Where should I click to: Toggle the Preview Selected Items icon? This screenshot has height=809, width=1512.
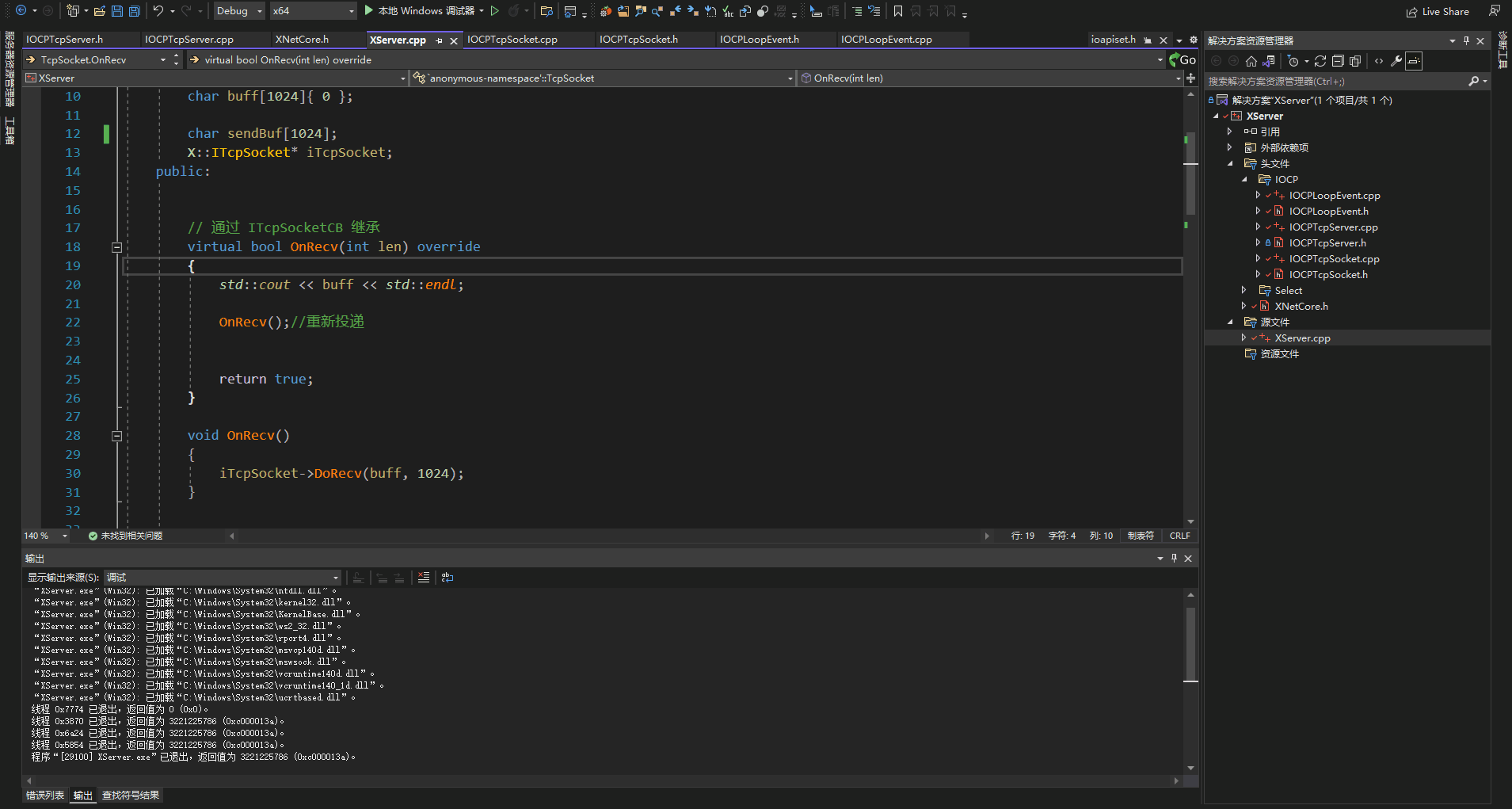coord(1415,61)
